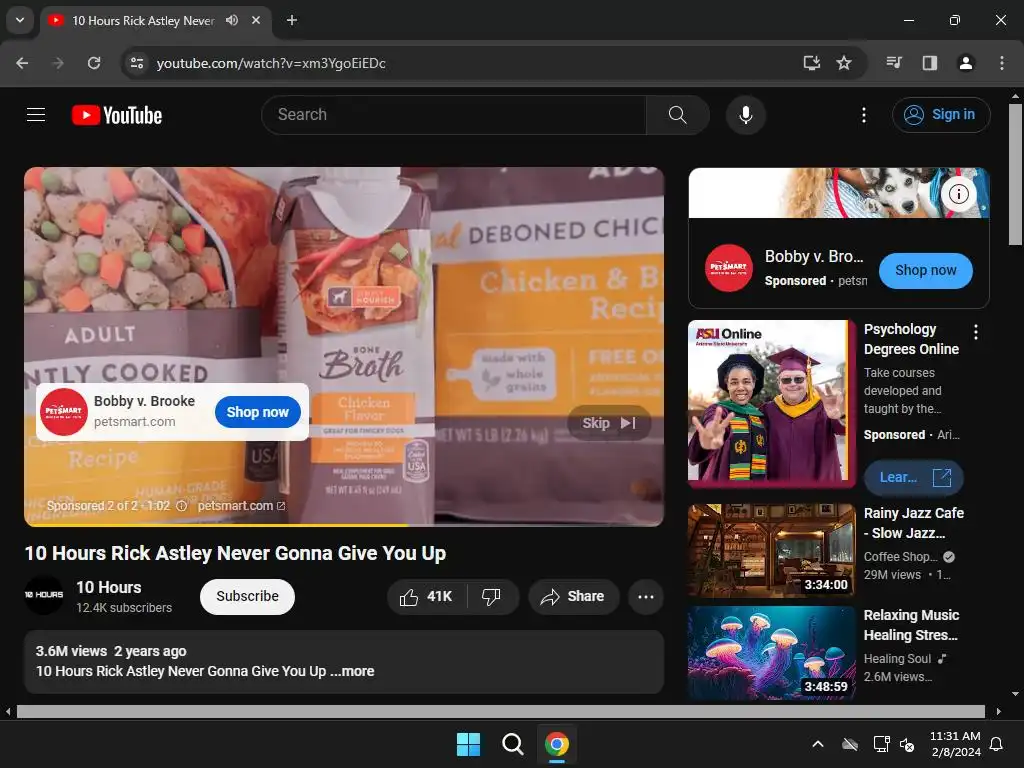Screen dimensions: 1024x768
Task: Go to YouTube home via logo
Action: 117,115
